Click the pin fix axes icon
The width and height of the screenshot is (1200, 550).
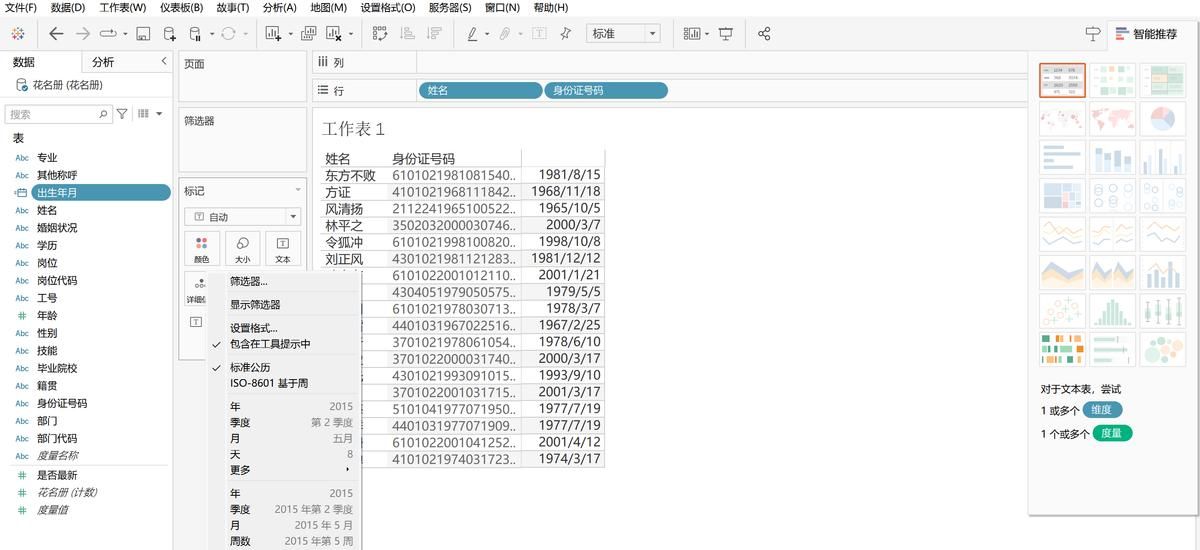[565, 34]
